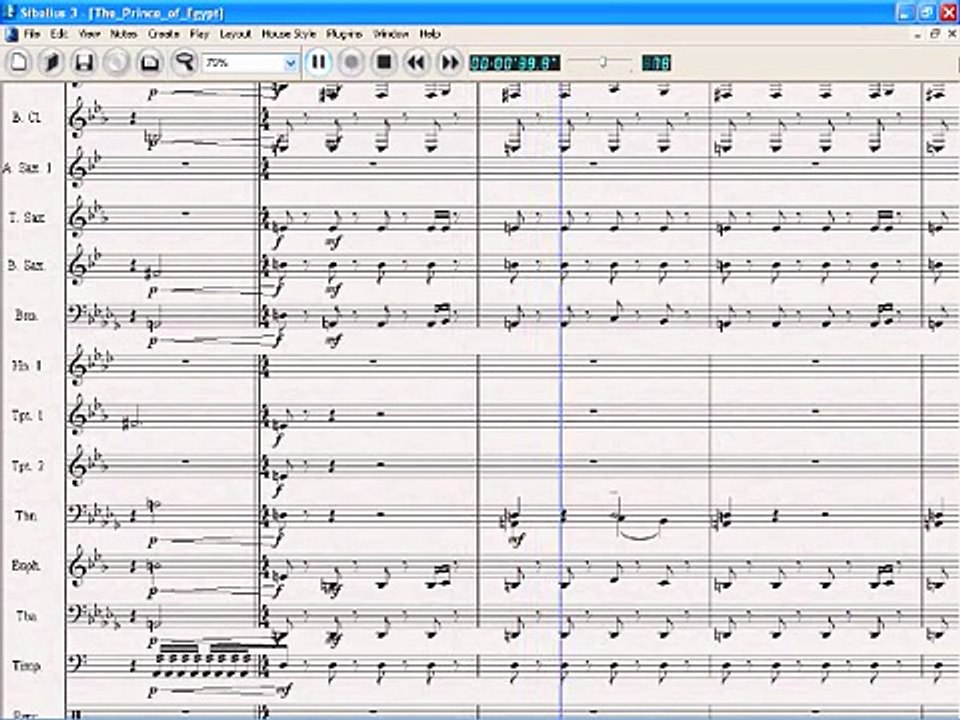Click the A. Sax. 1 staff label

pos(28,167)
